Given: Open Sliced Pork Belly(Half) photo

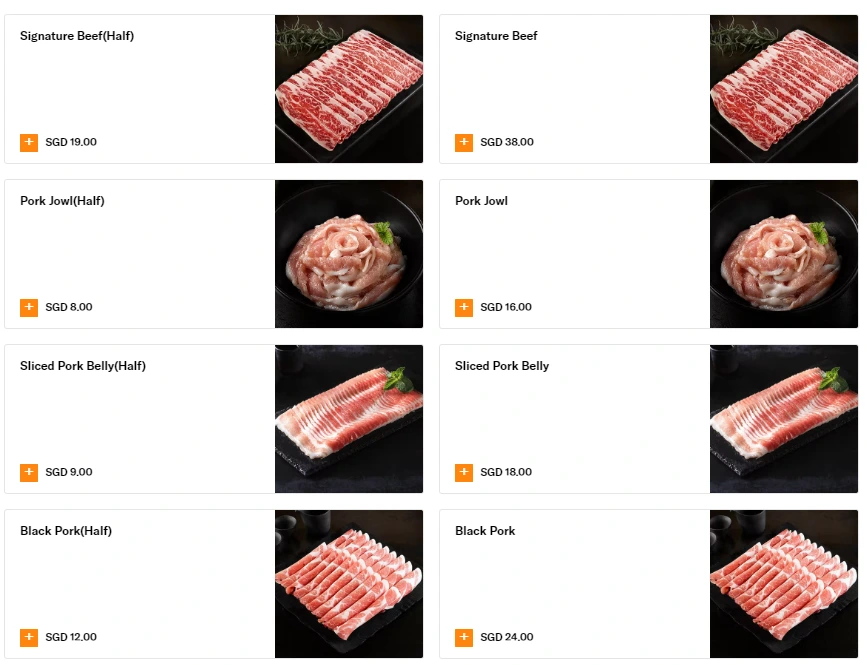Looking at the screenshot, I should [349, 419].
